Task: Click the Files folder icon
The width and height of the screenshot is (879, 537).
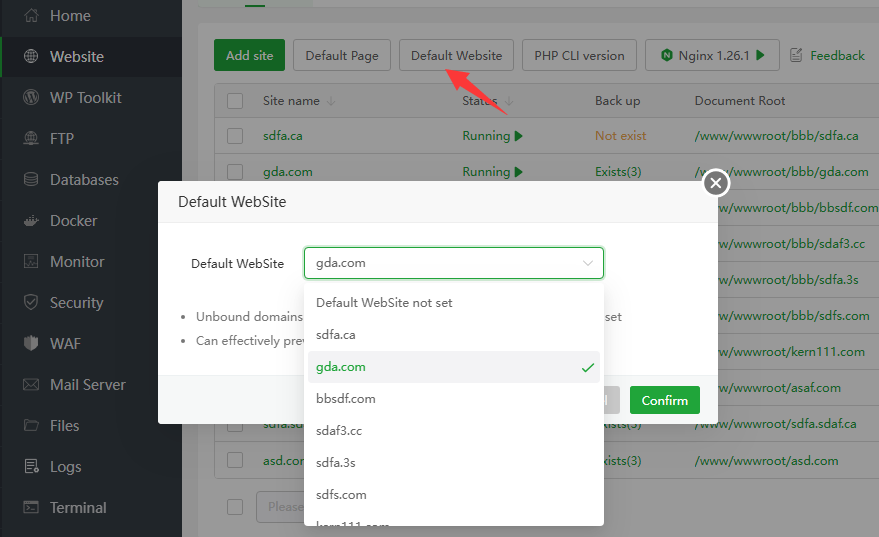Action: coord(31,425)
